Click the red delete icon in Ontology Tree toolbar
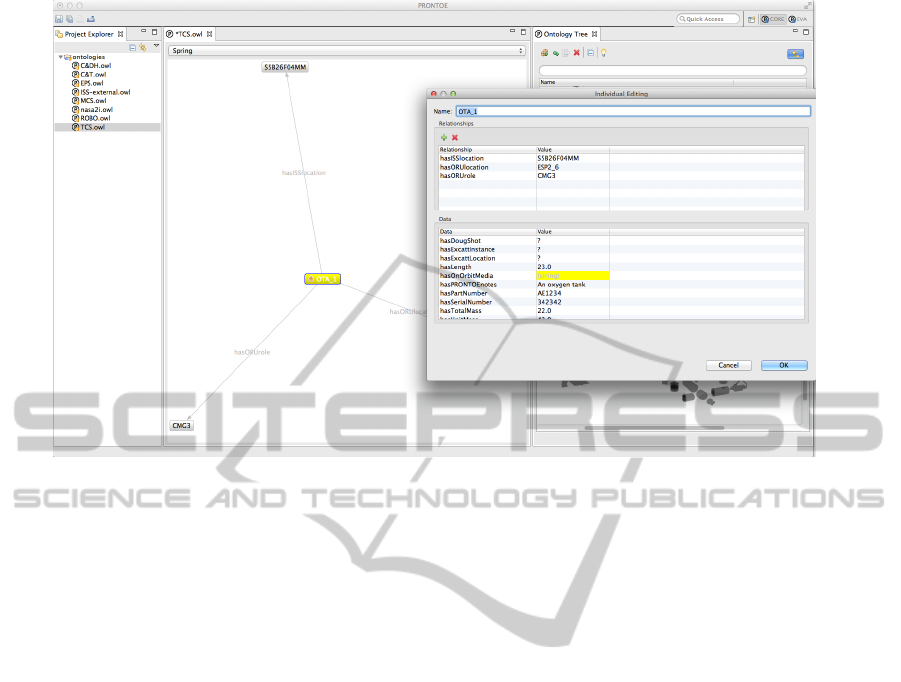This screenshot has height=682, width=901. coord(576,52)
